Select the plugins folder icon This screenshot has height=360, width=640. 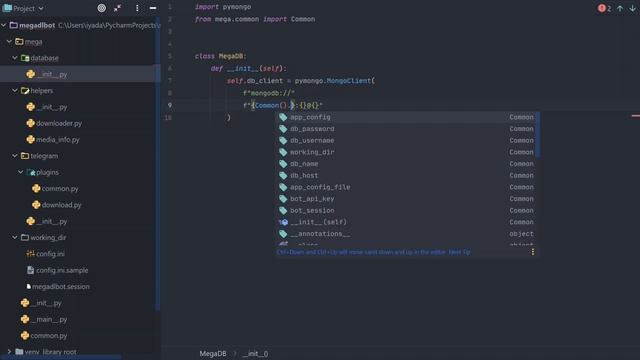coord(31,172)
